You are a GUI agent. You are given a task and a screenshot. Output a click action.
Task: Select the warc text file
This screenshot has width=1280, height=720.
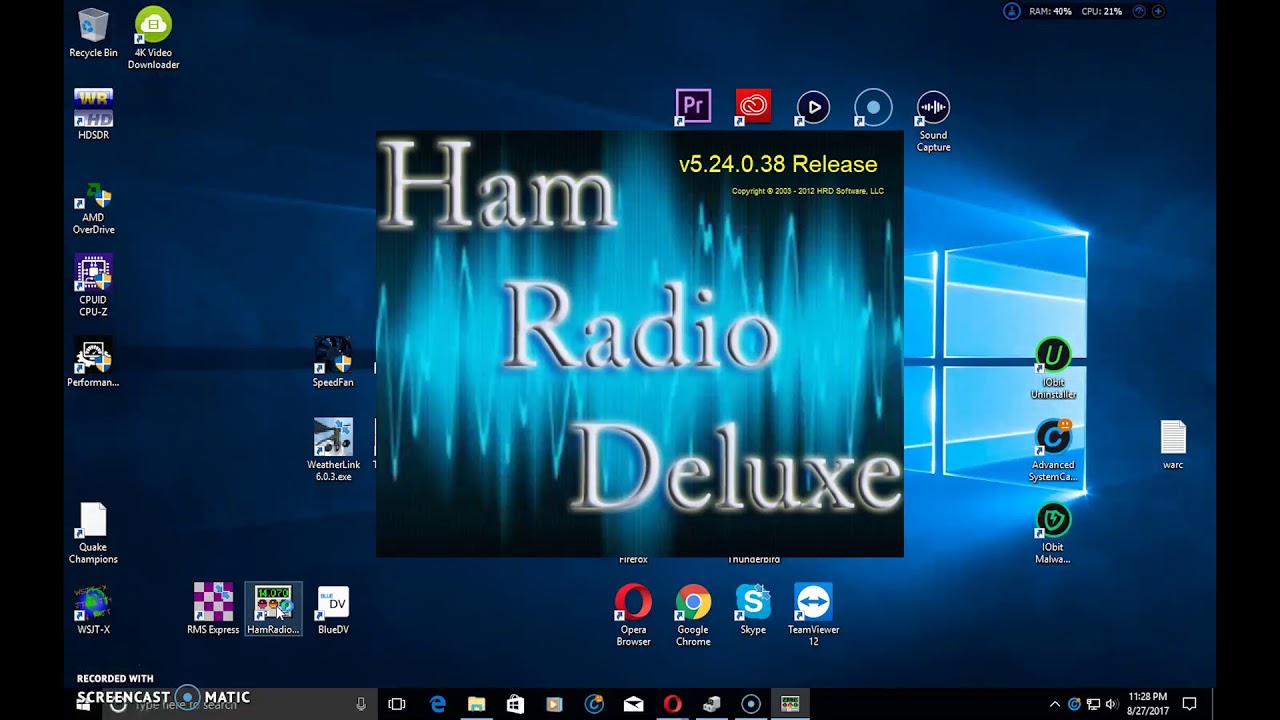1173,445
